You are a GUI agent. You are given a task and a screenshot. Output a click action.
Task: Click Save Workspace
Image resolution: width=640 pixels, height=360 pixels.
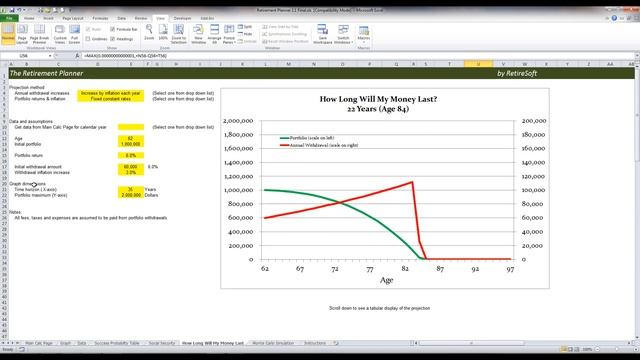[322, 33]
